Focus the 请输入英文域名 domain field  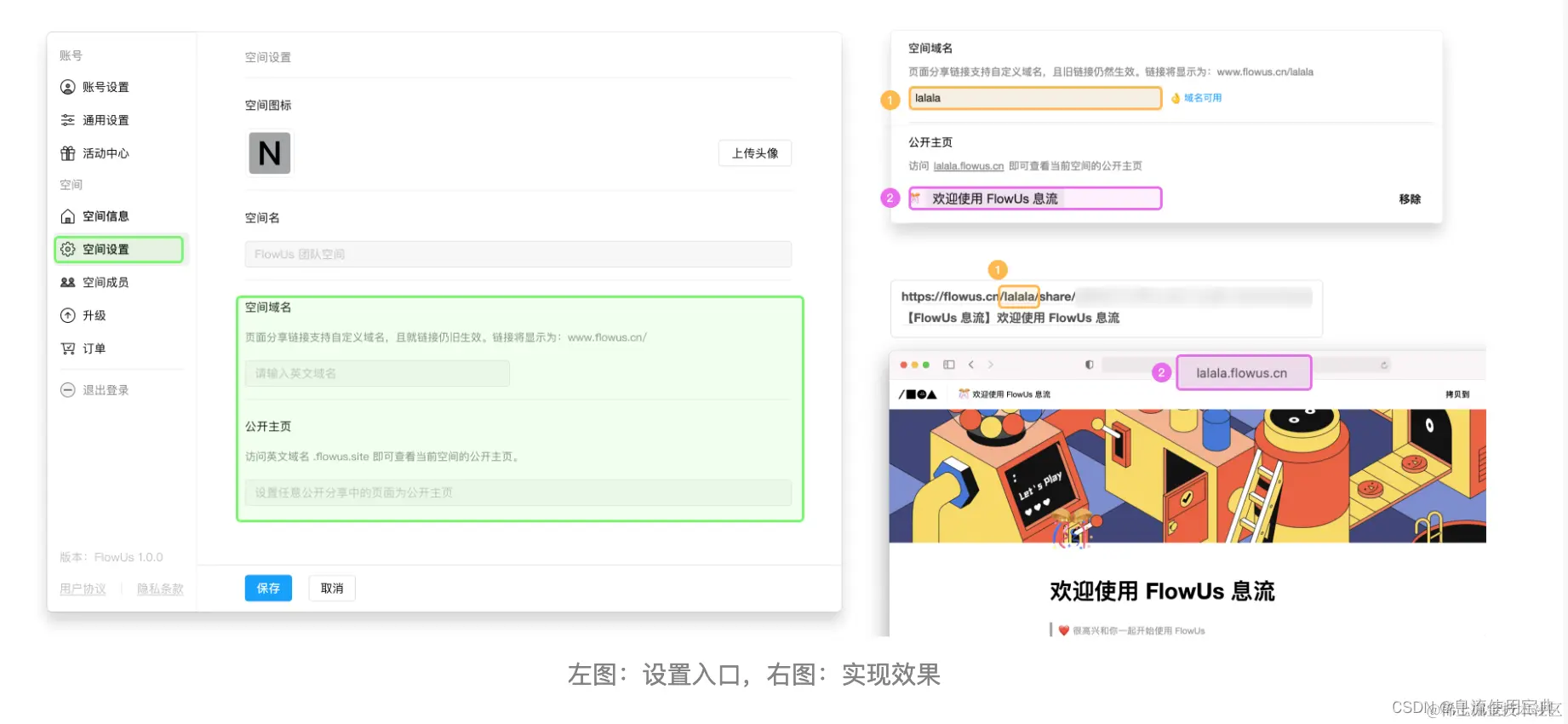377,373
